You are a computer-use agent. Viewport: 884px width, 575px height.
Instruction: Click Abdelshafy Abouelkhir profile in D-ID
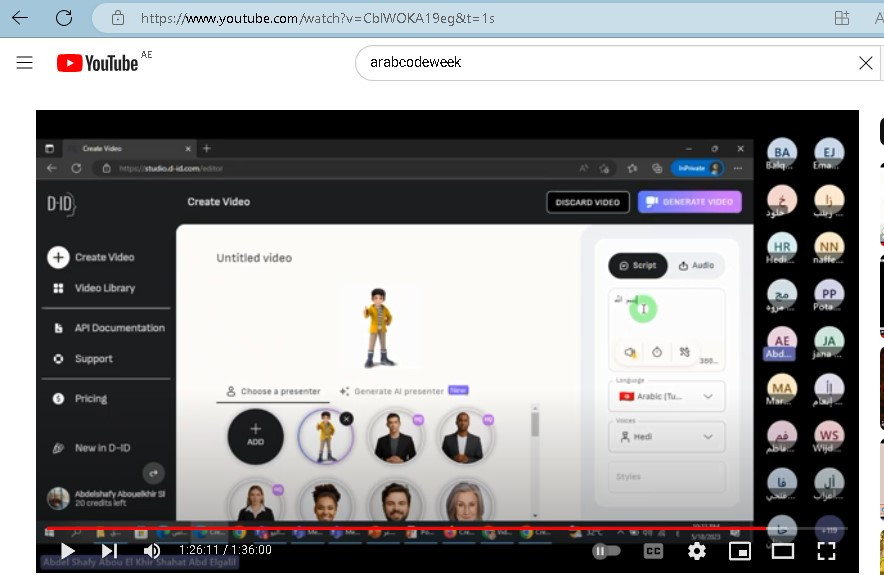pyautogui.click(x=107, y=498)
